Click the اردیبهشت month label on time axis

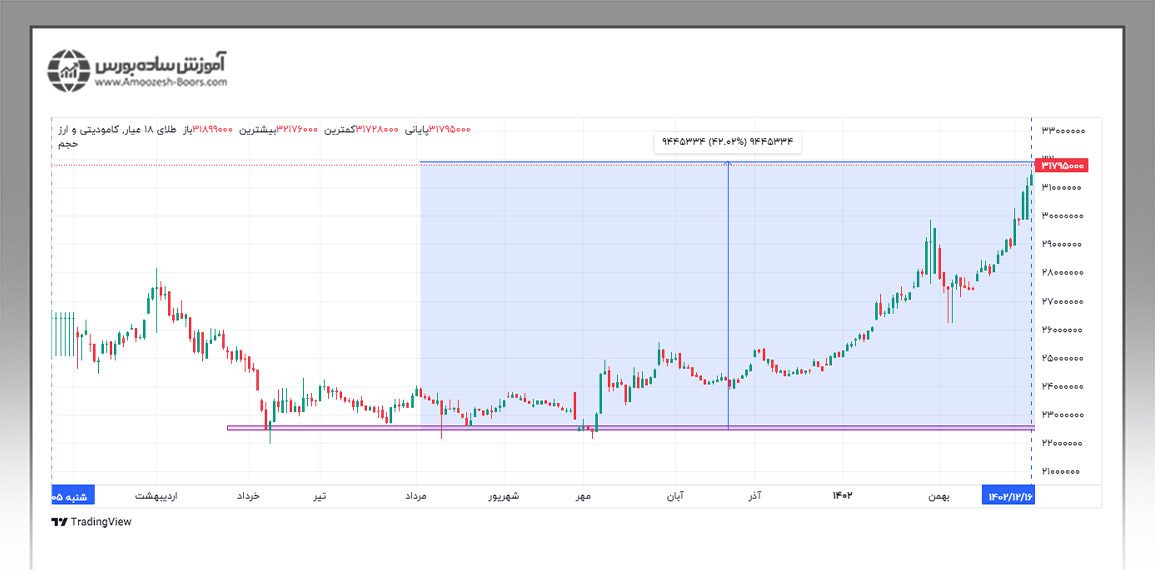click(x=155, y=496)
